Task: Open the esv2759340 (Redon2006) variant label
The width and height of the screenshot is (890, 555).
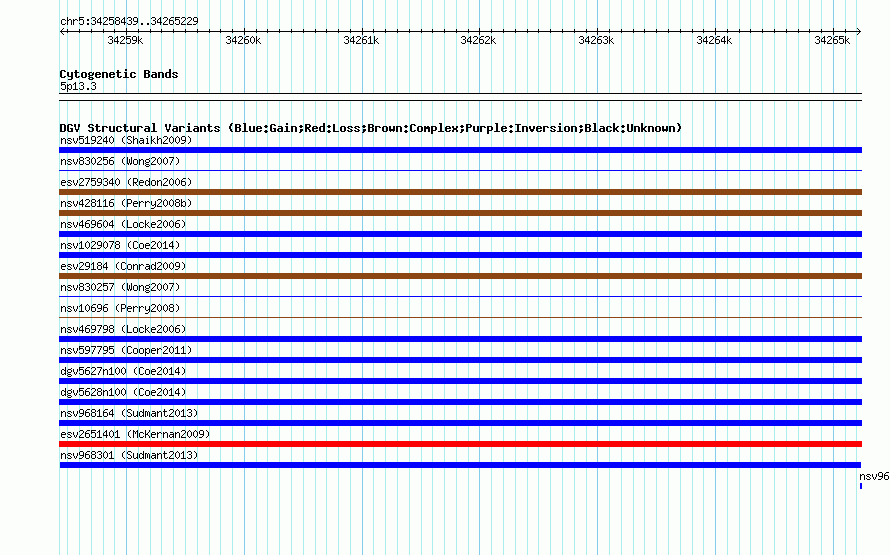Action: (x=126, y=182)
